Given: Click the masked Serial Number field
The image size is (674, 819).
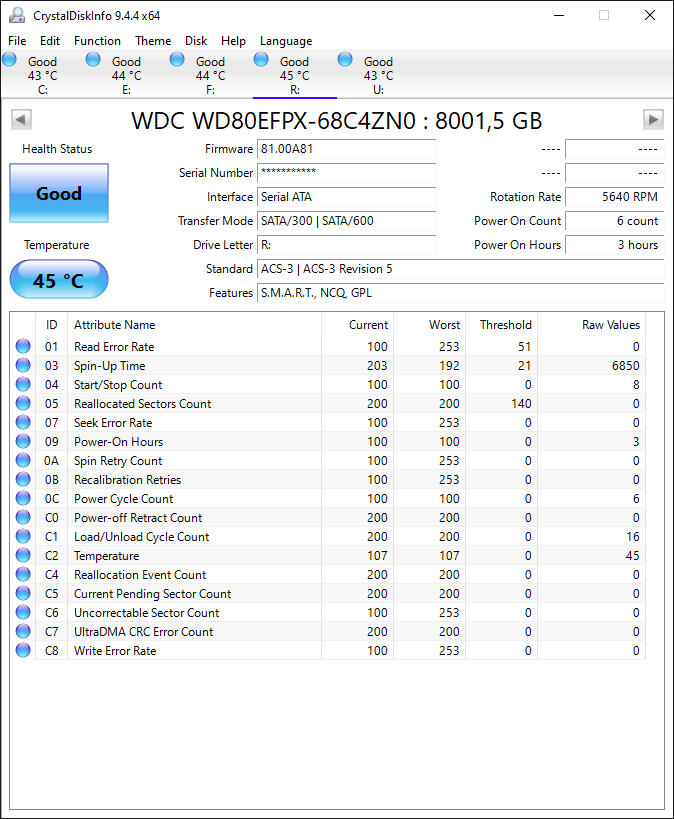Looking at the screenshot, I should [347, 173].
